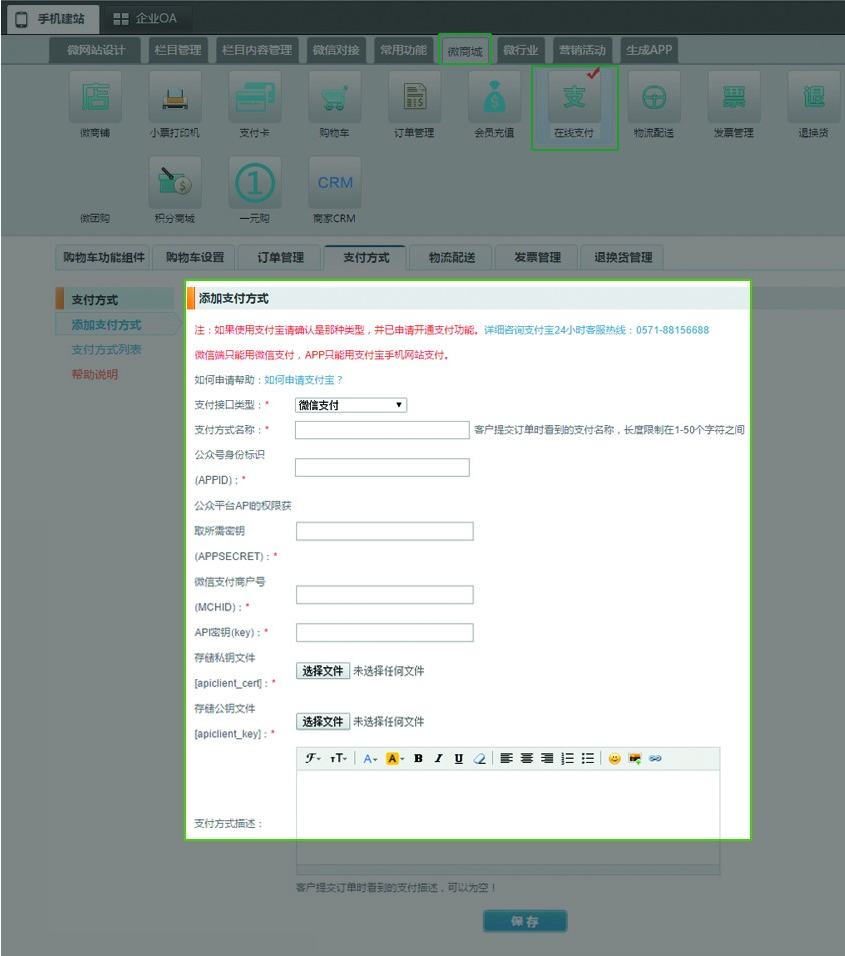Toggle italic formatting in editor toolbar
845x956 pixels.
[x=438, y=759]
